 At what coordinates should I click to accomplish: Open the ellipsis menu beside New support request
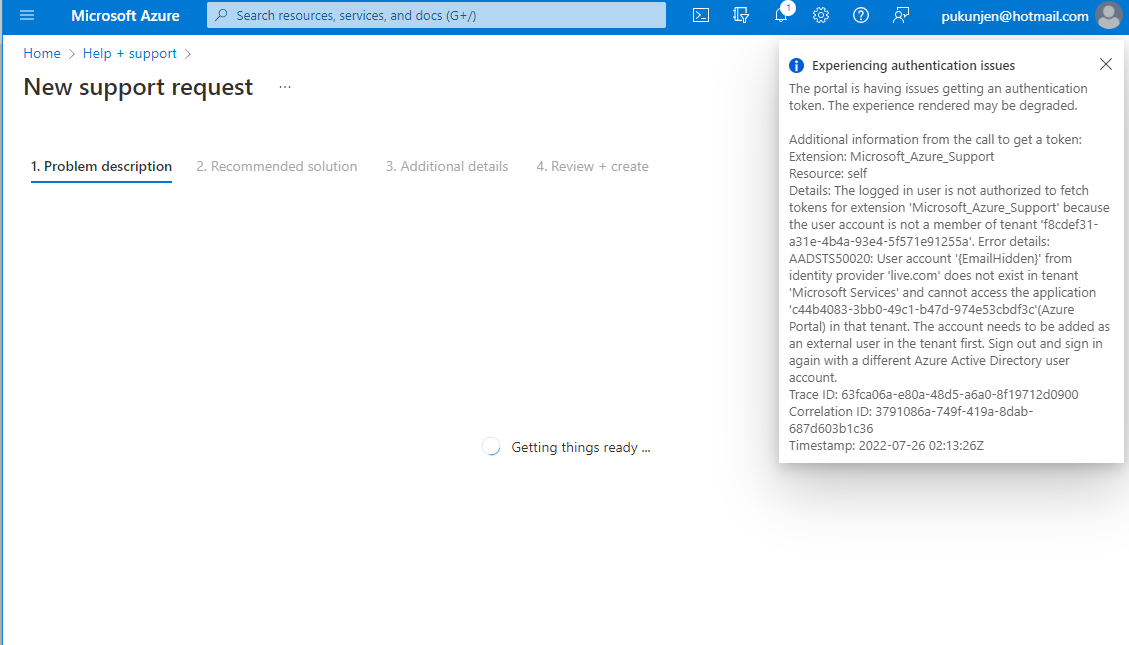point(285,87)
